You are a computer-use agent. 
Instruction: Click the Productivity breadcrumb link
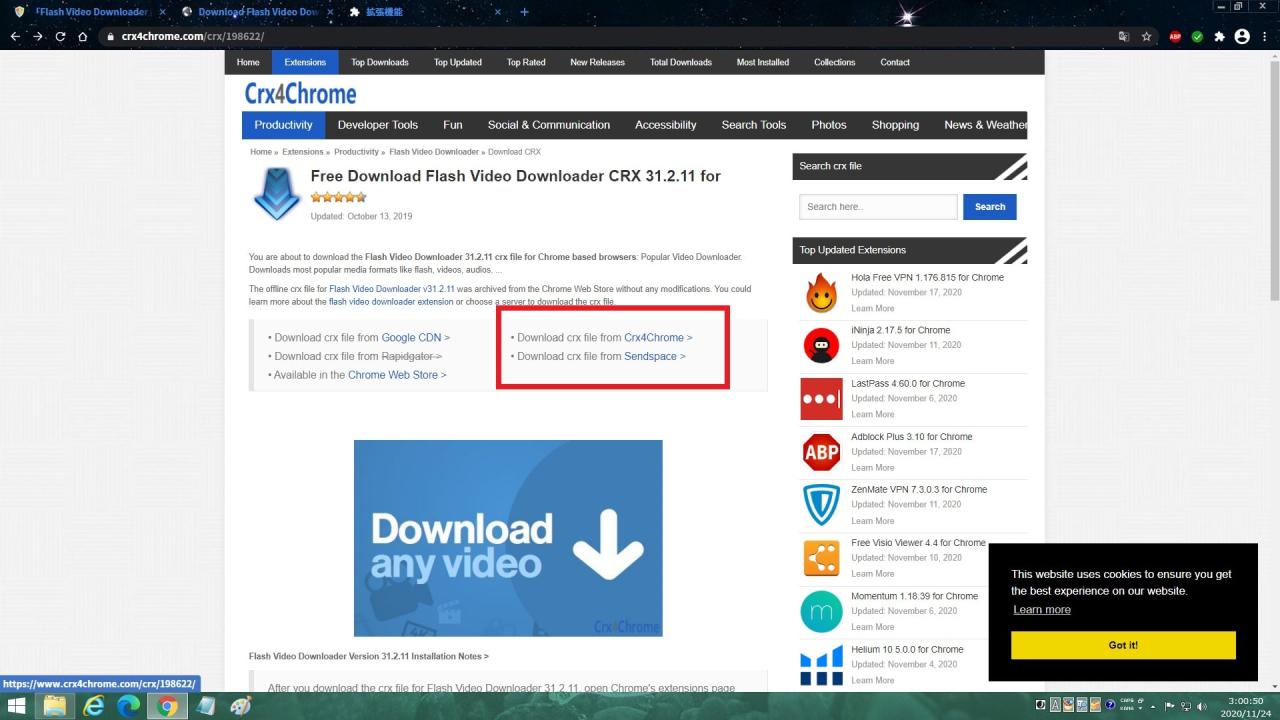(x=356, y=152)
